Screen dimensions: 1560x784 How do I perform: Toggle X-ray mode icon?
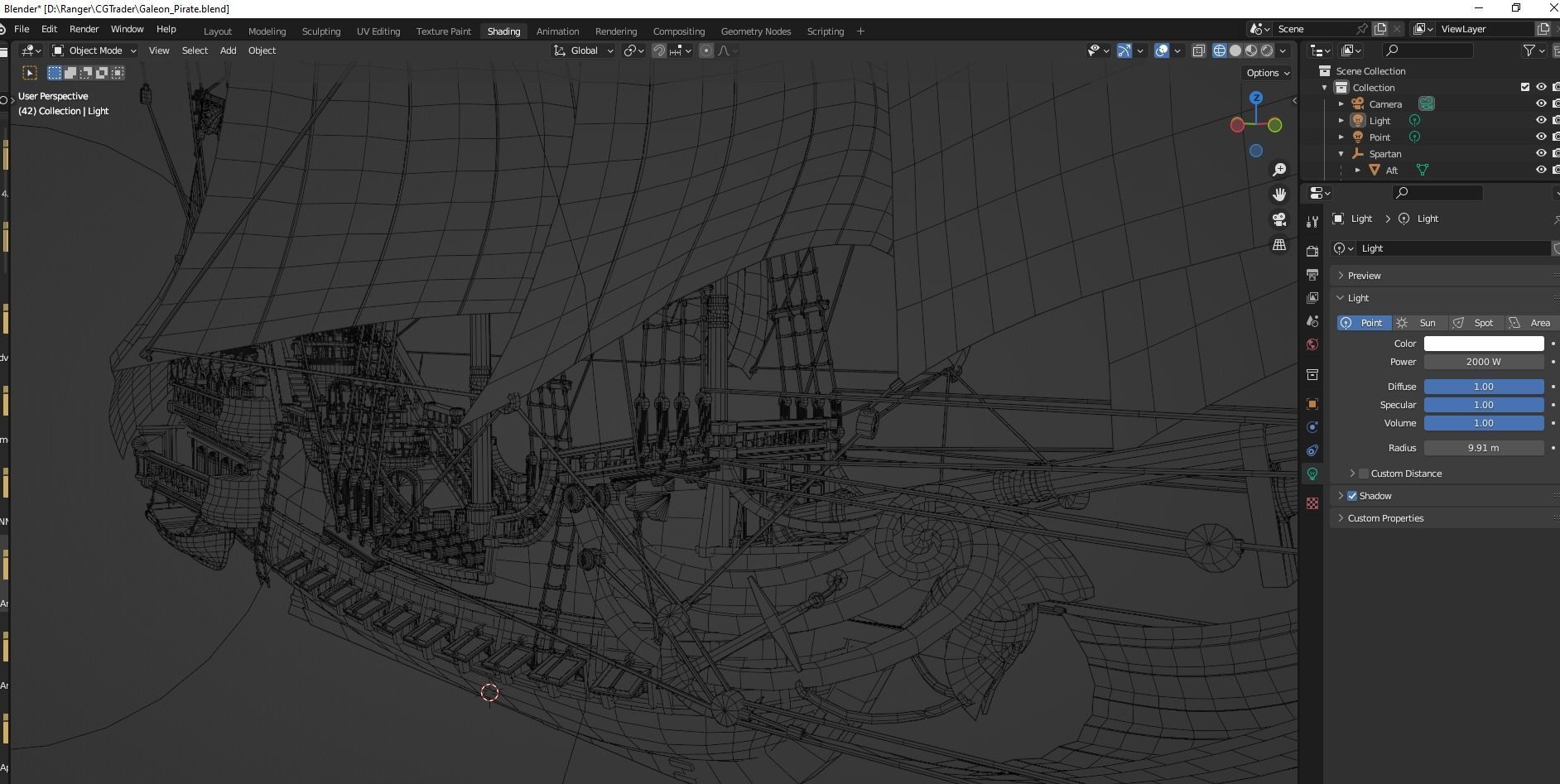point(1198,51)
